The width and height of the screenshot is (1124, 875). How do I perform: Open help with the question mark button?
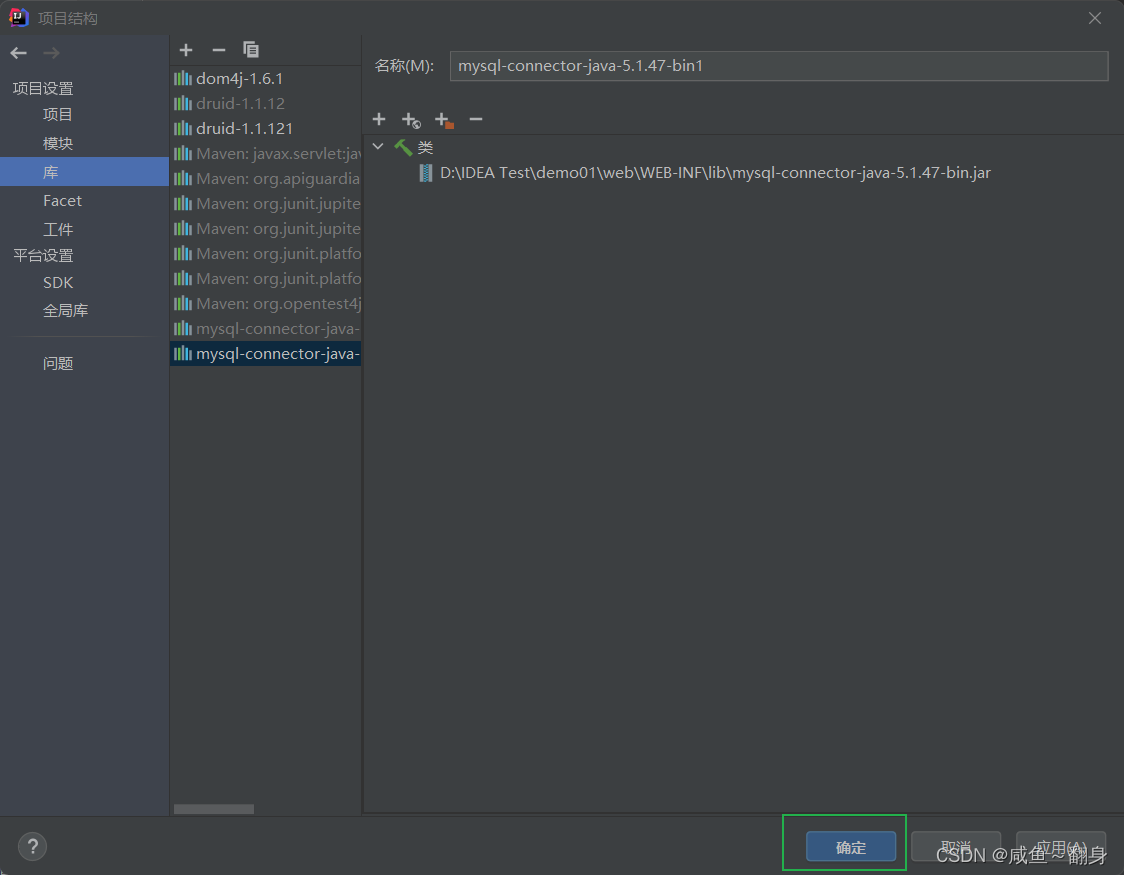point(32,846)
